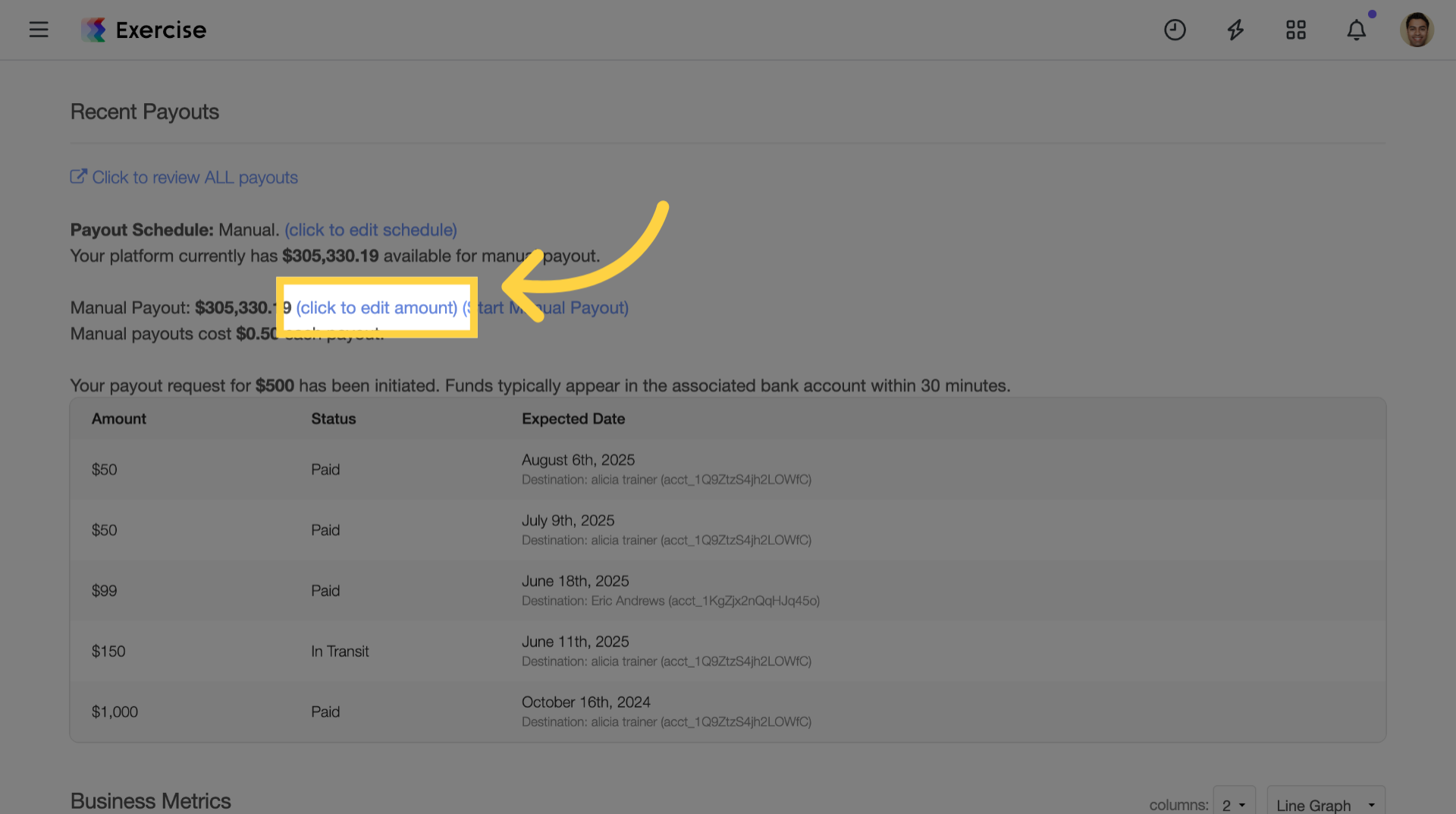Click the Amount column header
The image size is (1456, 814).
(x=119, y=419)
